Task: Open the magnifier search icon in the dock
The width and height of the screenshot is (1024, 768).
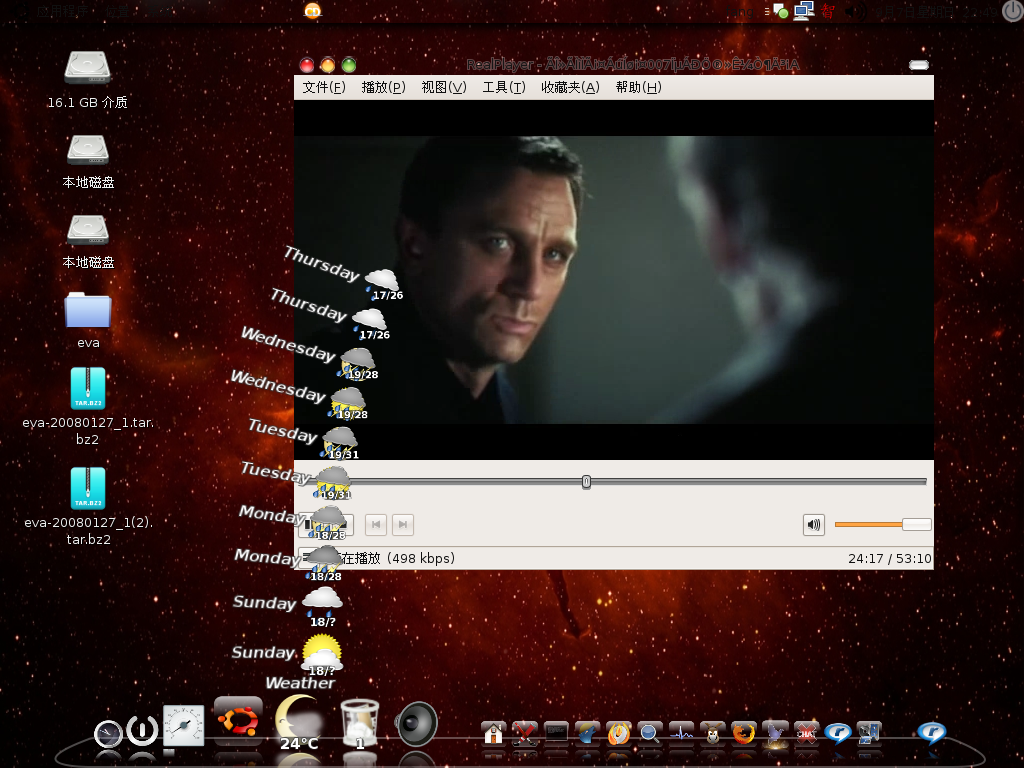Action: point(650,733)
